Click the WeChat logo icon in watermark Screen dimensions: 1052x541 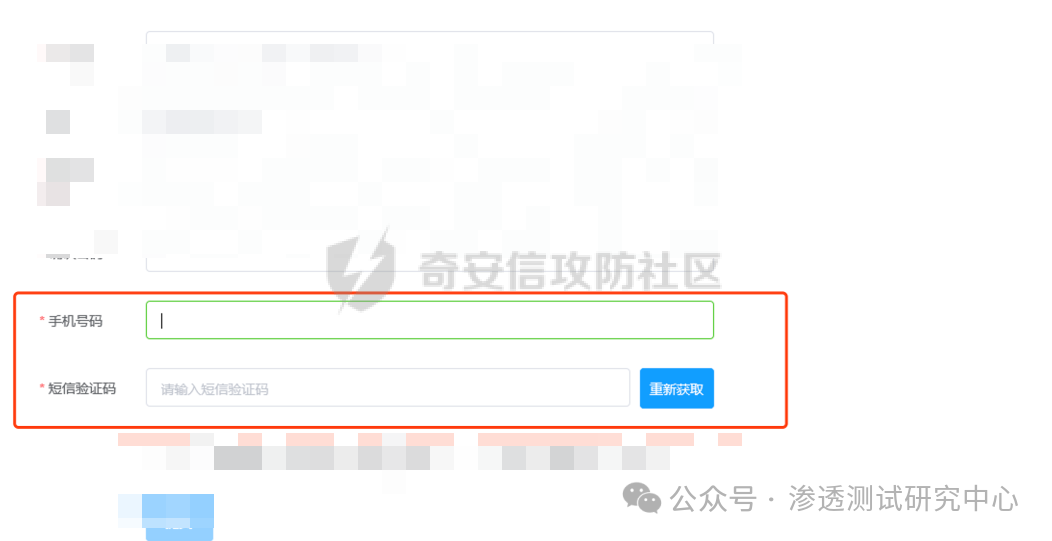tap(641, 498)
